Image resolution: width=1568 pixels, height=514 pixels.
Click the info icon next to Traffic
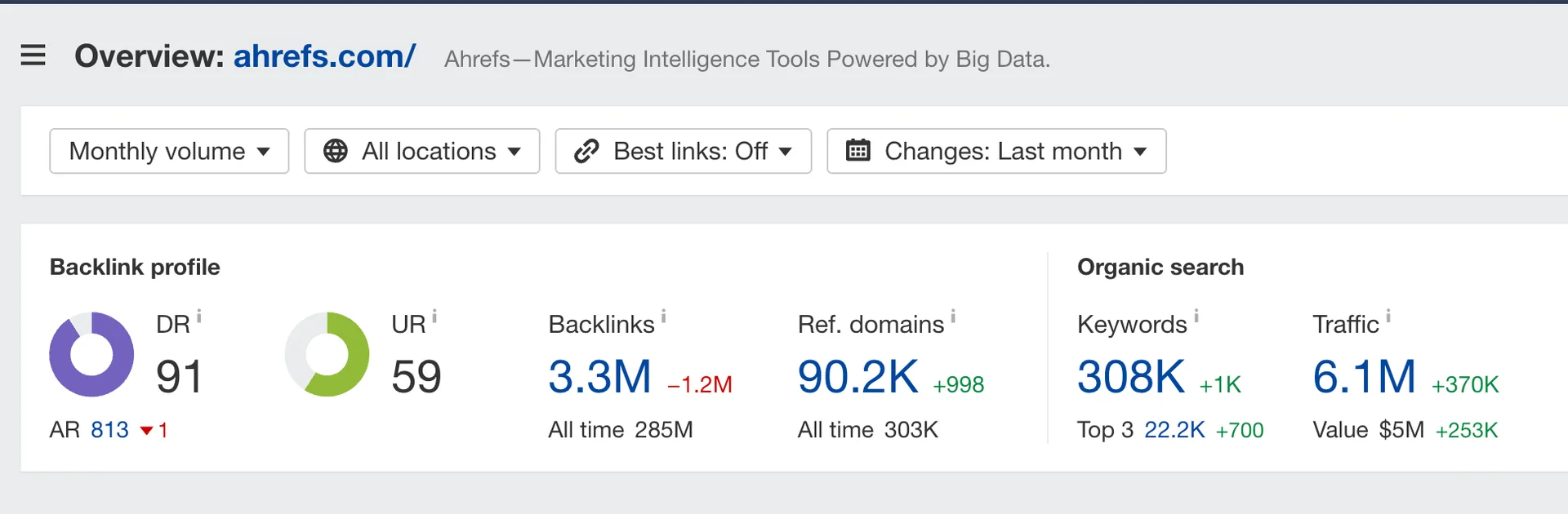click(x=1388, y=314)
